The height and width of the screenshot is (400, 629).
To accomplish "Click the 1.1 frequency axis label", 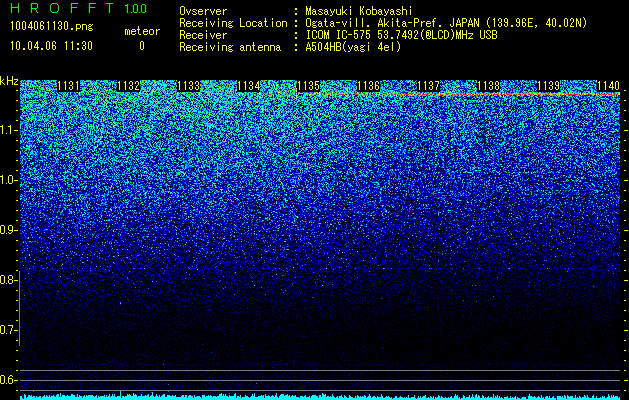I will 8,130.
